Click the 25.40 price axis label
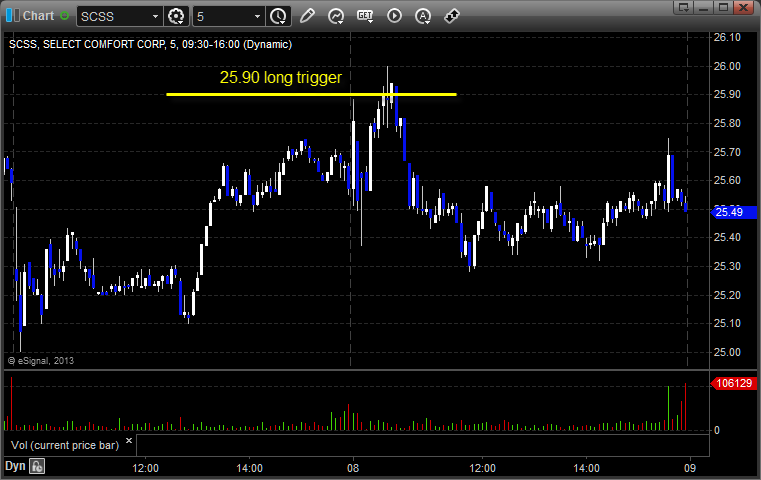The image size is (761, 480). click(x=727, y=237)
